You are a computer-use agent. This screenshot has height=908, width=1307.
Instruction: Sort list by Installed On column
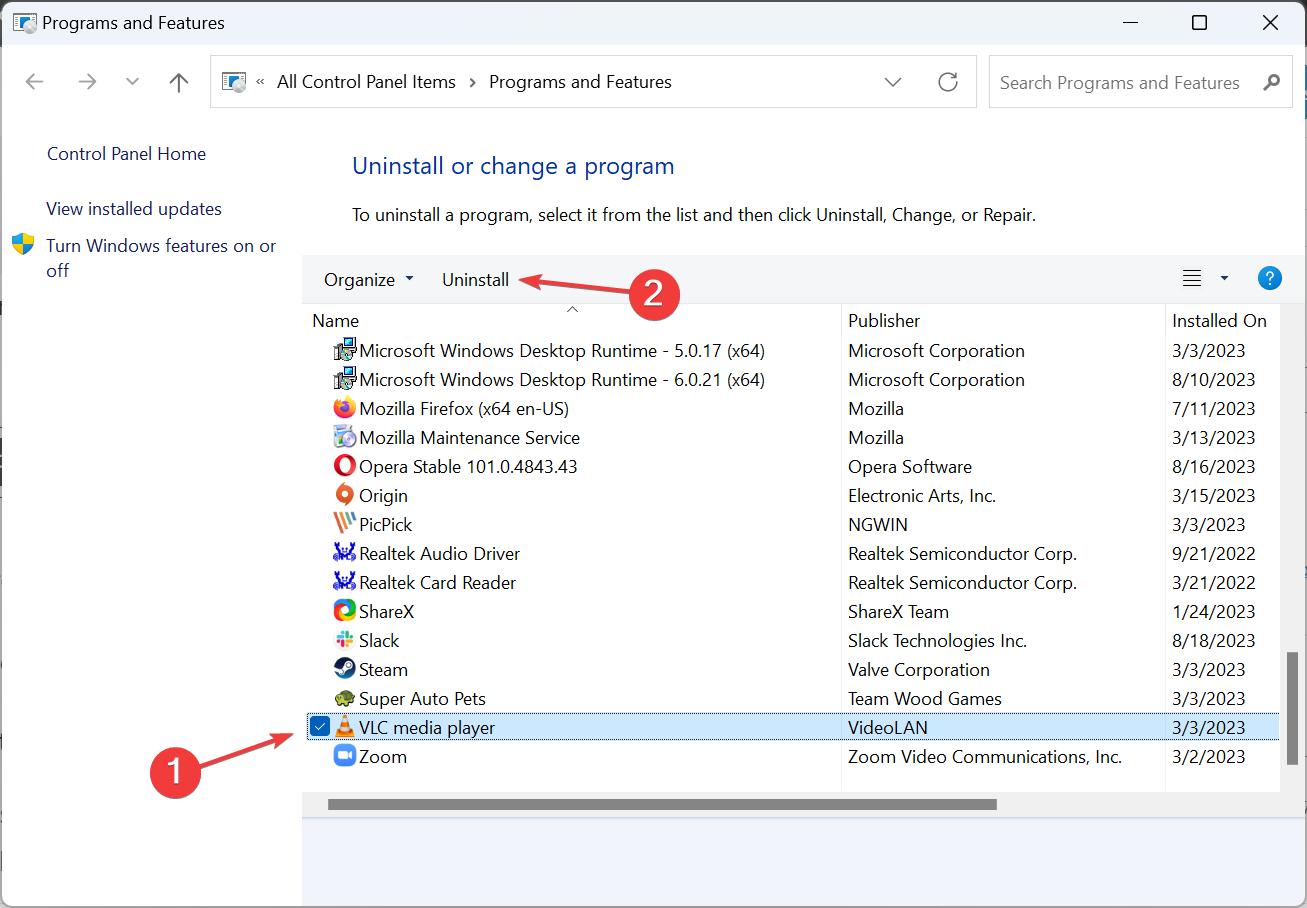[x=1219, y=320]
